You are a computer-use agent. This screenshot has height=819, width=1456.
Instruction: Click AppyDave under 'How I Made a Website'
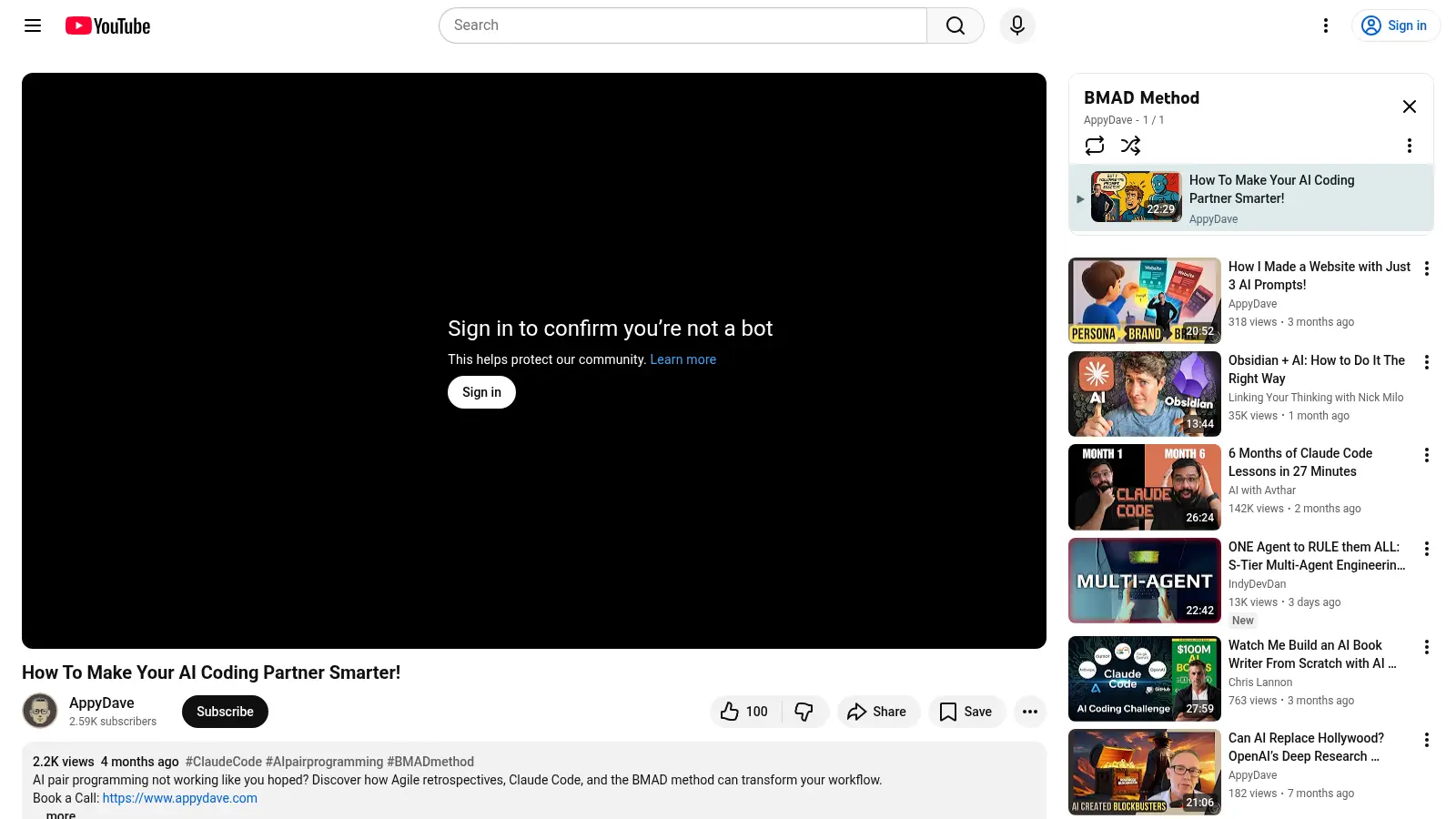[x=1253, y=304]
